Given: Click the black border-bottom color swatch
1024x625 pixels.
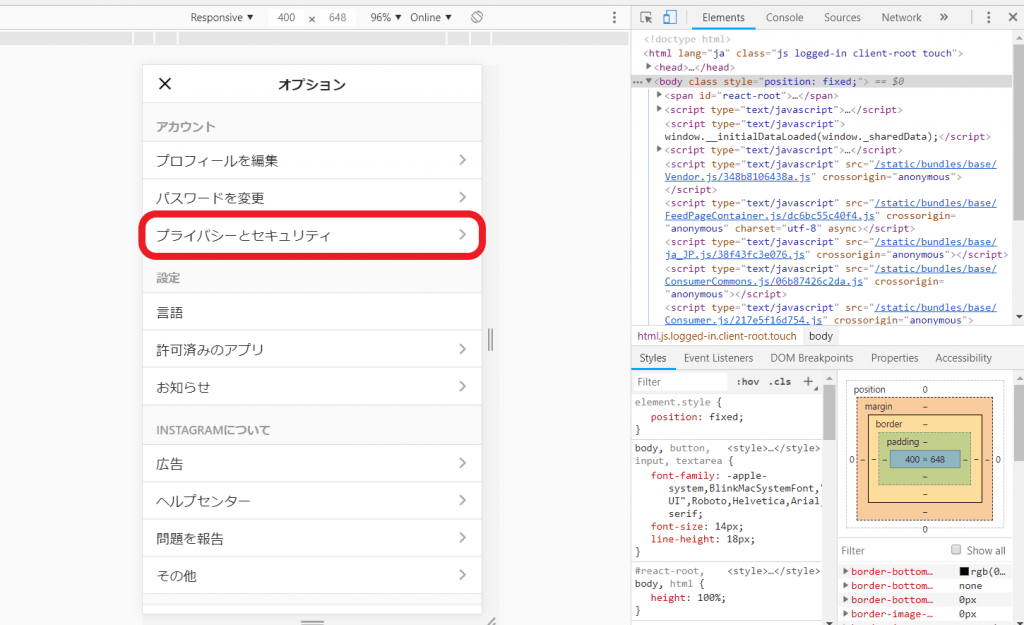Looking at the screenshot, I should [964, 571].
